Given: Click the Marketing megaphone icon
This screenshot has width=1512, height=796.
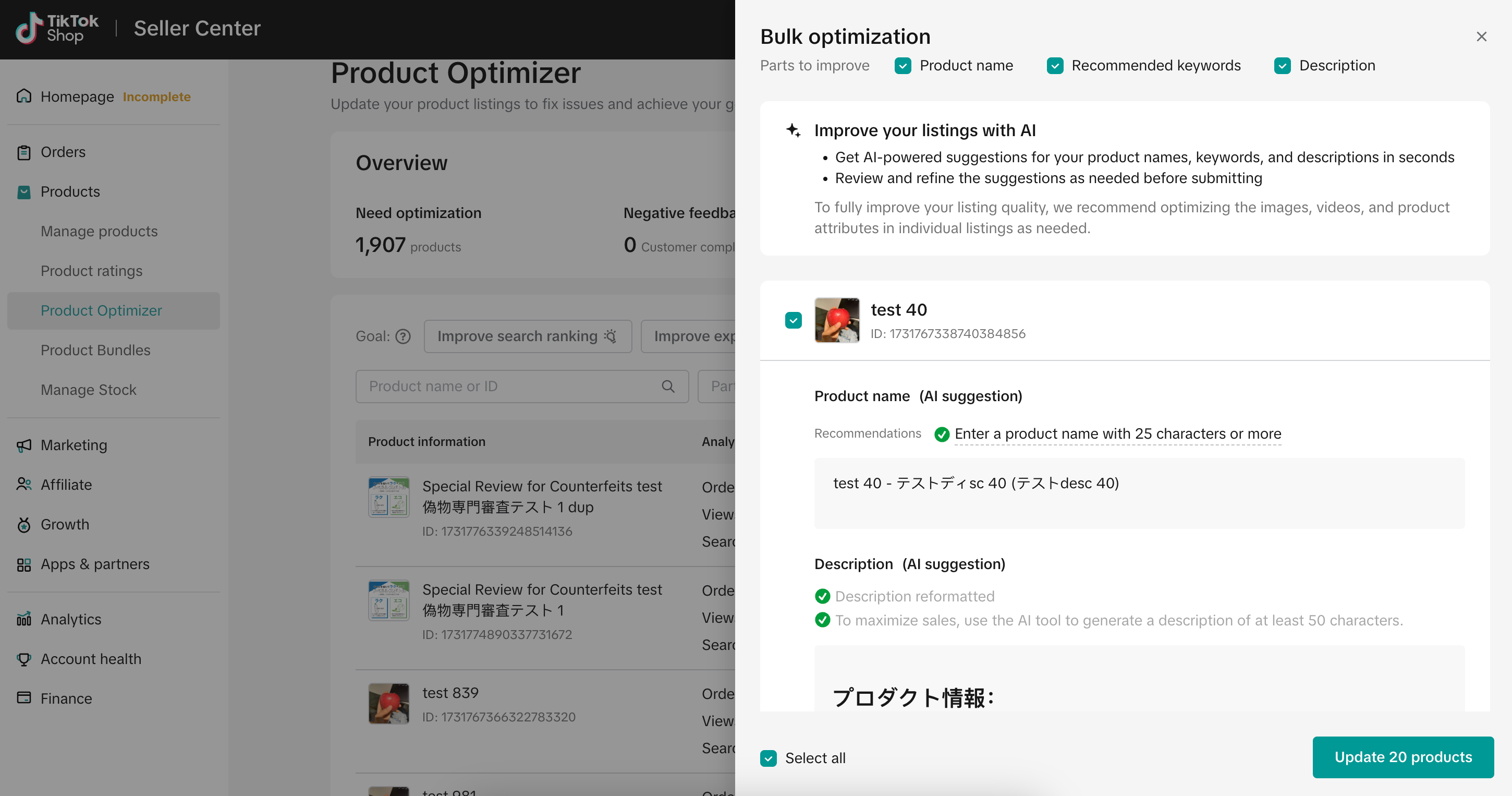Looking at the screenshot, I should (24, 445).
